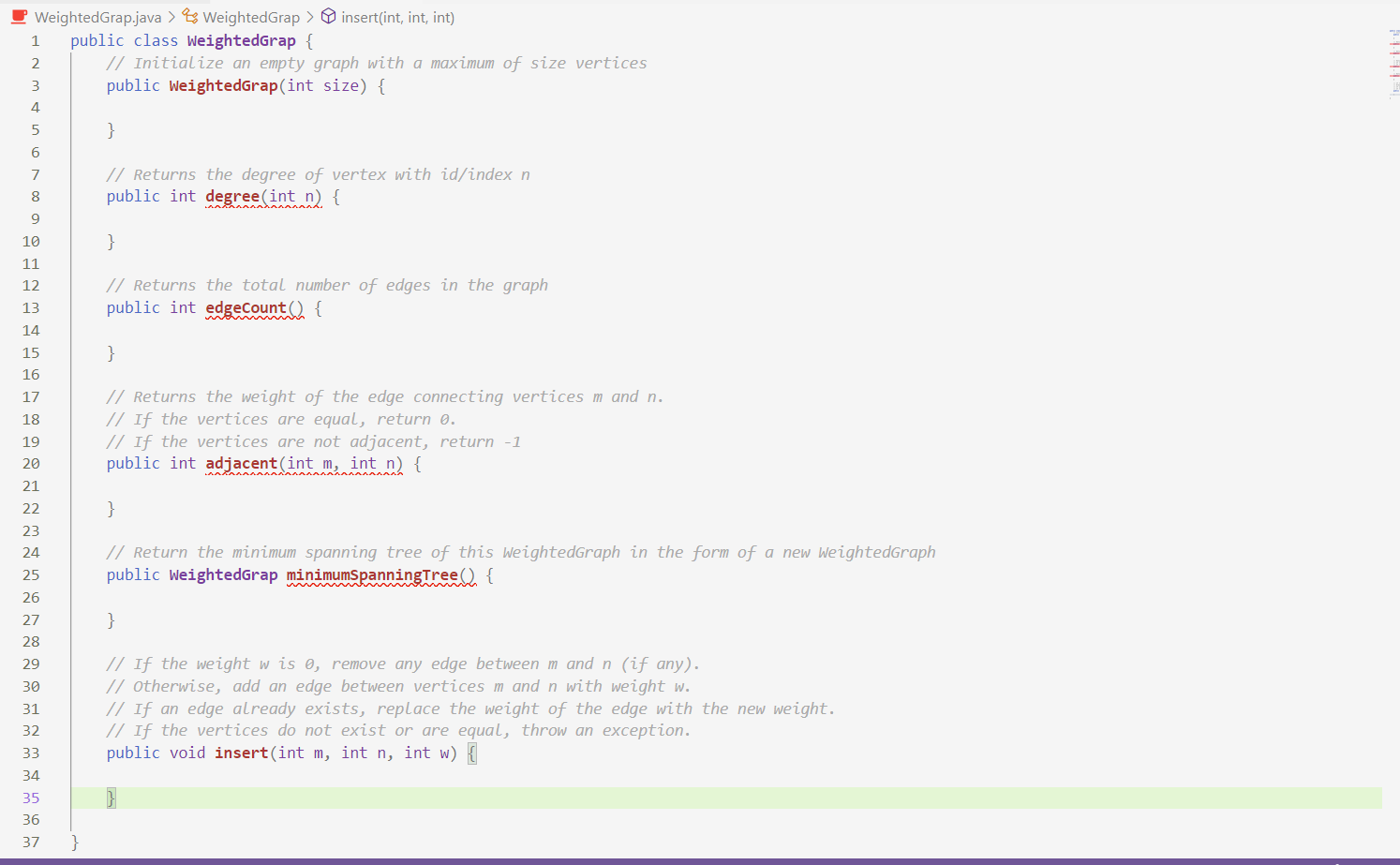This screenshot has height=865, width=1400.
Task: Click the error-underlined adjacent method name
Action: (241, 463)
